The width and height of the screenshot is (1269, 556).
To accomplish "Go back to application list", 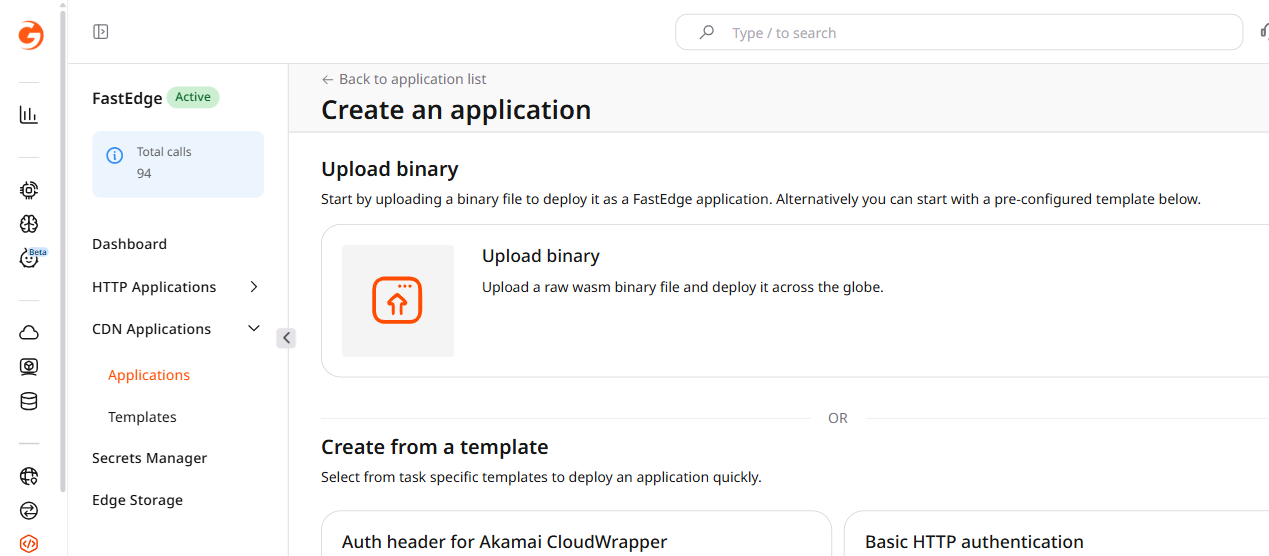I will coord(404,79).
